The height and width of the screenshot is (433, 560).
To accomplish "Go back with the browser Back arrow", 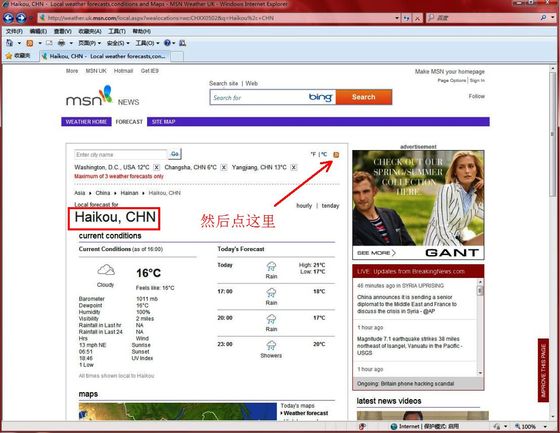I will tap(9, 18).
